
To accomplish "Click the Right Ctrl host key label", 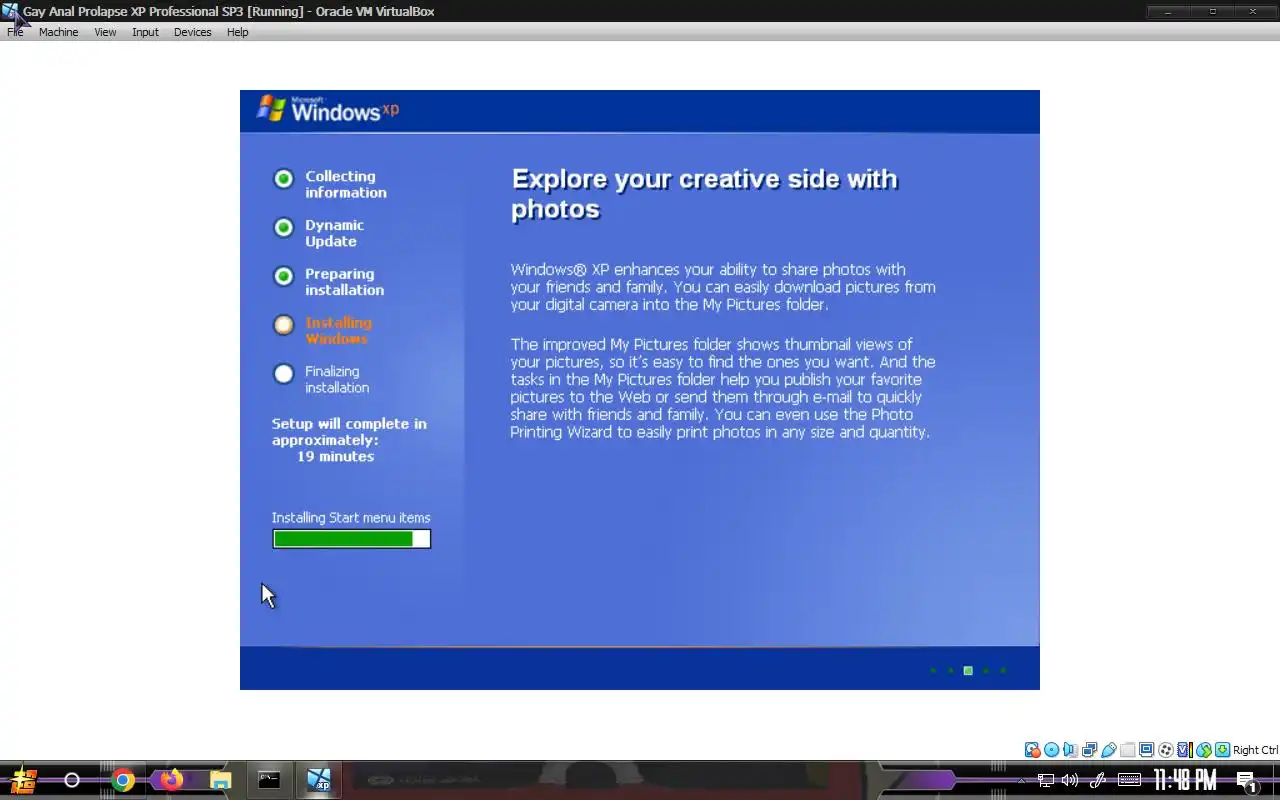I will [1255, 750].
